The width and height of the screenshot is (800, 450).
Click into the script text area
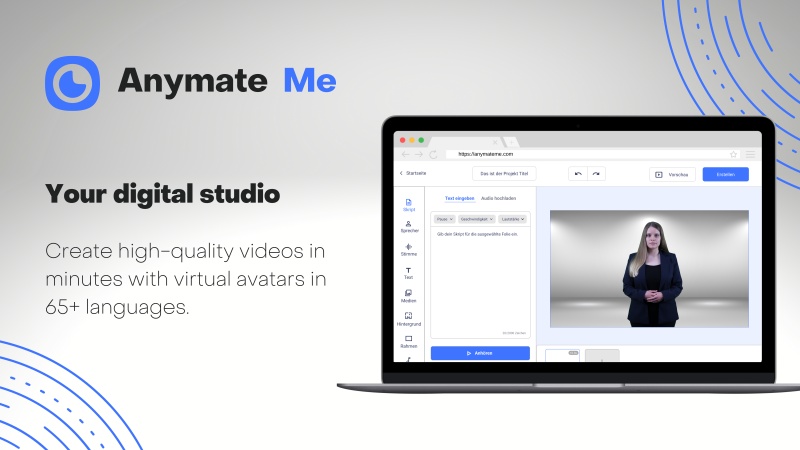tap(480, 282)
